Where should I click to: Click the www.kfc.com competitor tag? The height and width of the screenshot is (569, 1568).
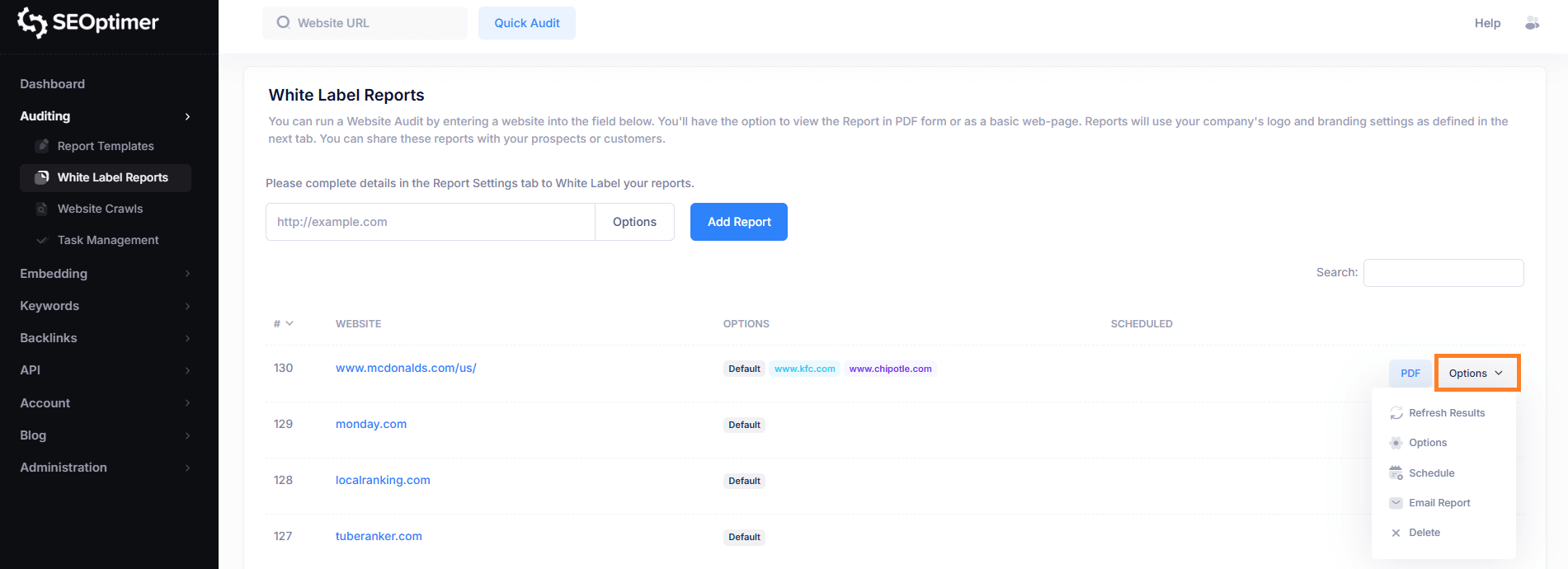(805, 369)
